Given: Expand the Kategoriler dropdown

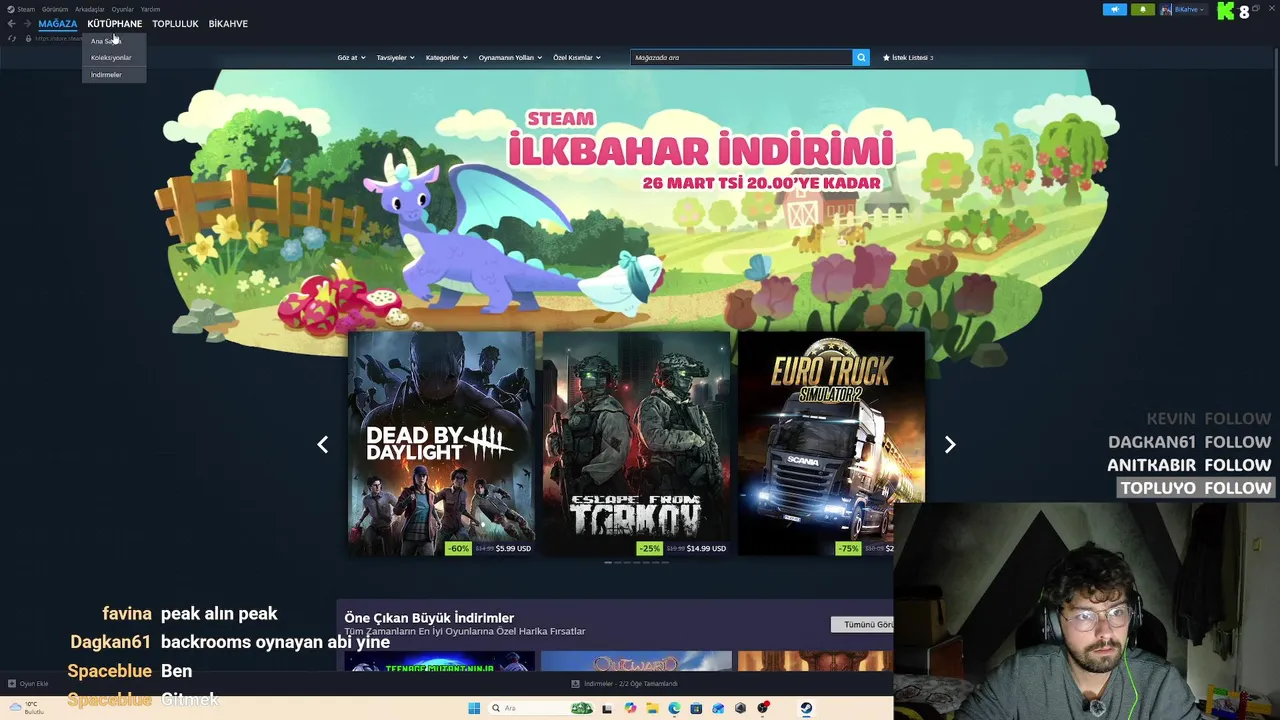Looking at the screenshot, I should click(446, 58).
